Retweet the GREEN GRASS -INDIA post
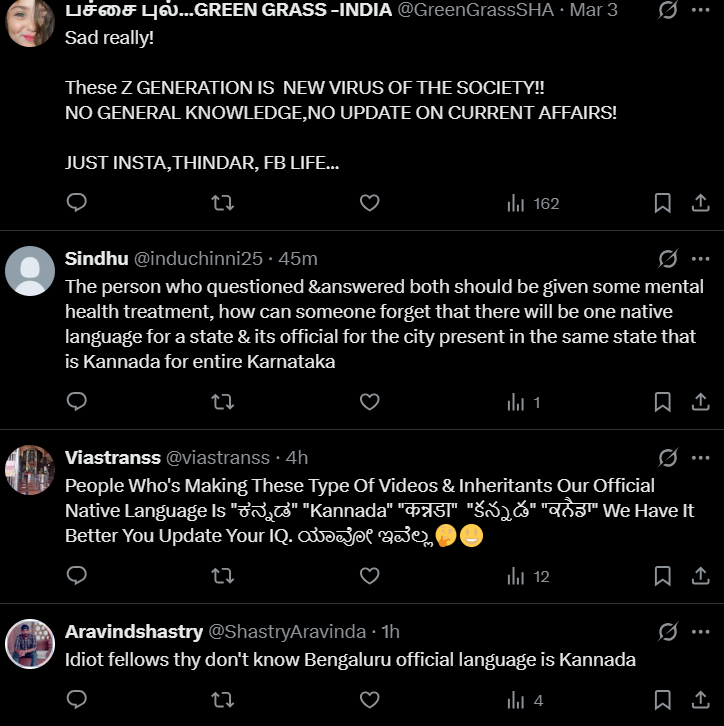 [223, 203]
